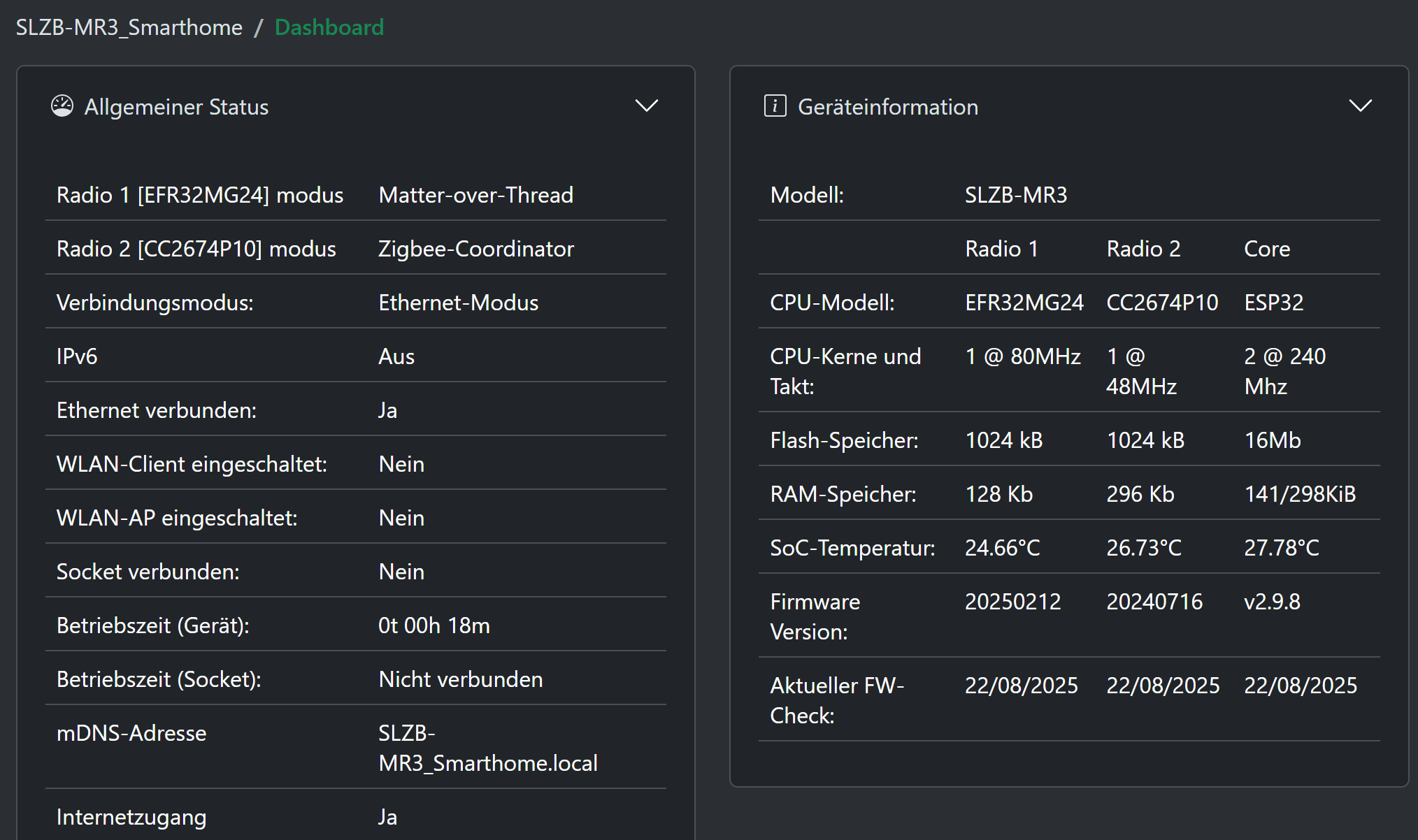Click the Radio 1 column header
The image size is (1418, 840).
pyautogui.click(x=1001, y=249)
